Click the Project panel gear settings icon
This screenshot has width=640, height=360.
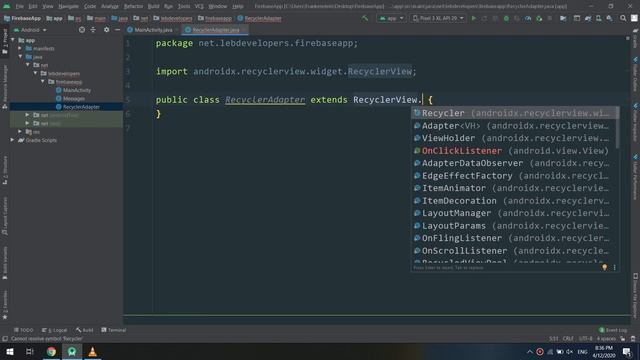coord(106,30)
